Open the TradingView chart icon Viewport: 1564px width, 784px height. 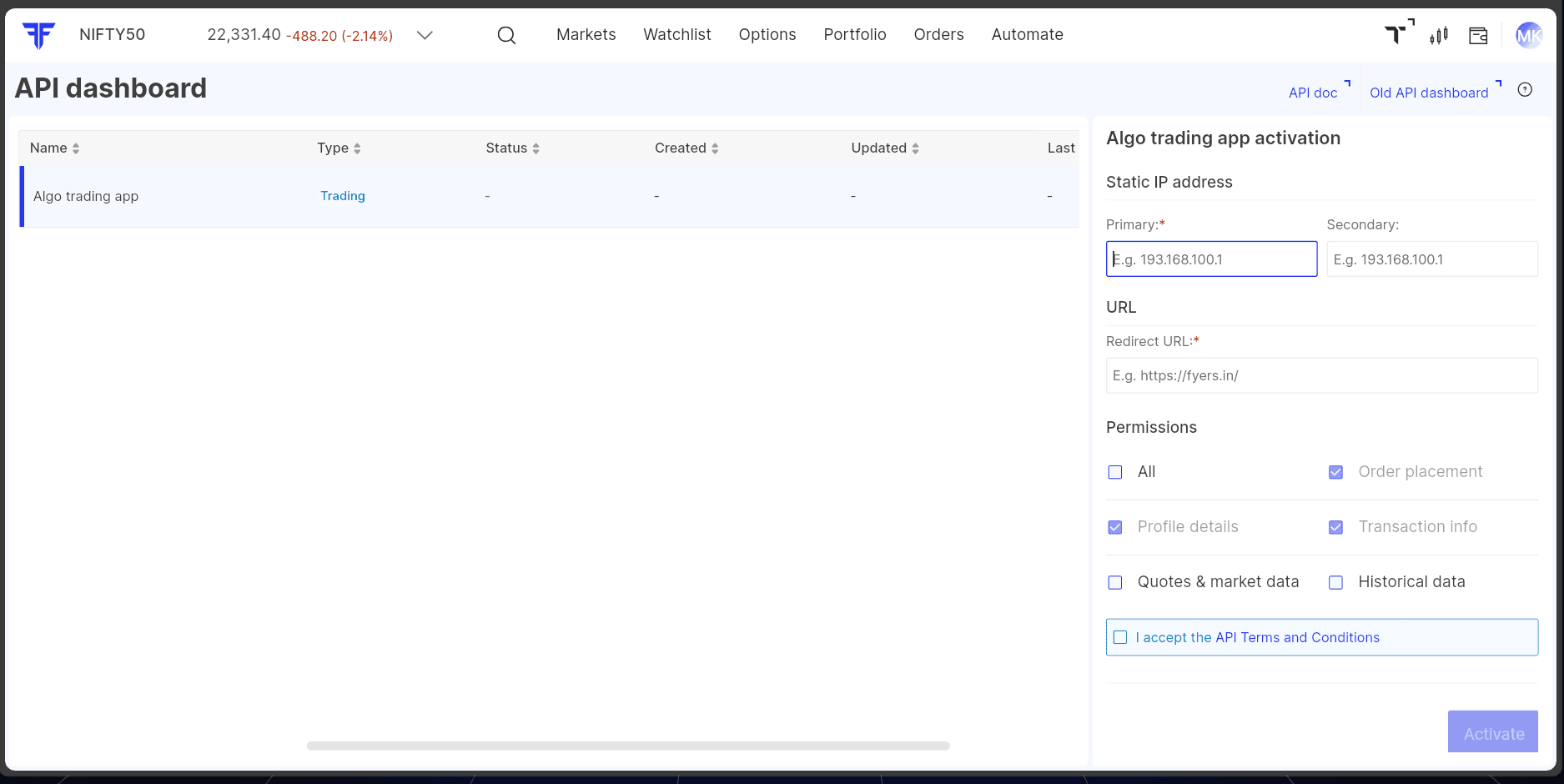(1397, 34)
